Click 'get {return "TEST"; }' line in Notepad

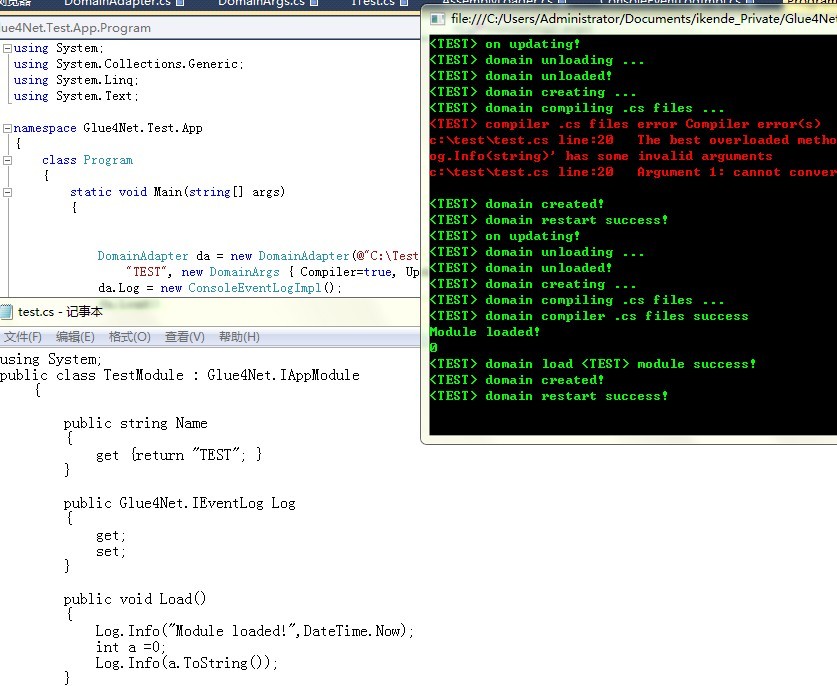coord(179,455)
